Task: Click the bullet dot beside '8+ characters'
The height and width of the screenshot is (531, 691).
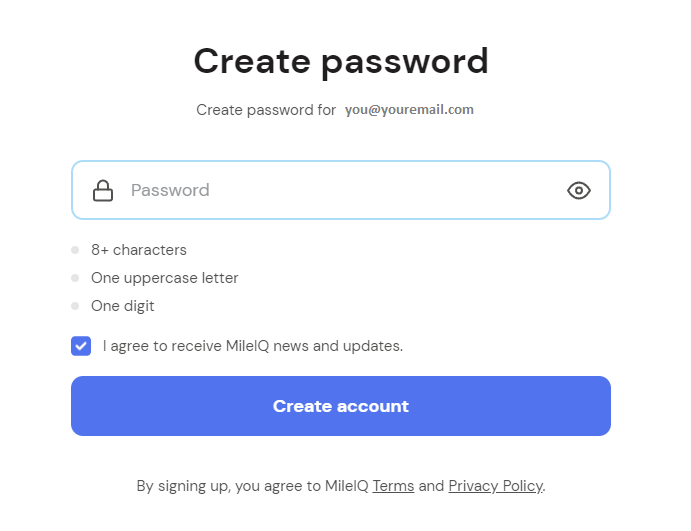Action: 75,250
